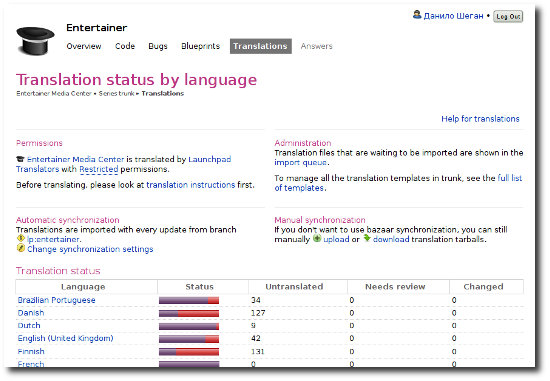
Task: Open Brazilian Portuguese translations
Action: [56, 300]
